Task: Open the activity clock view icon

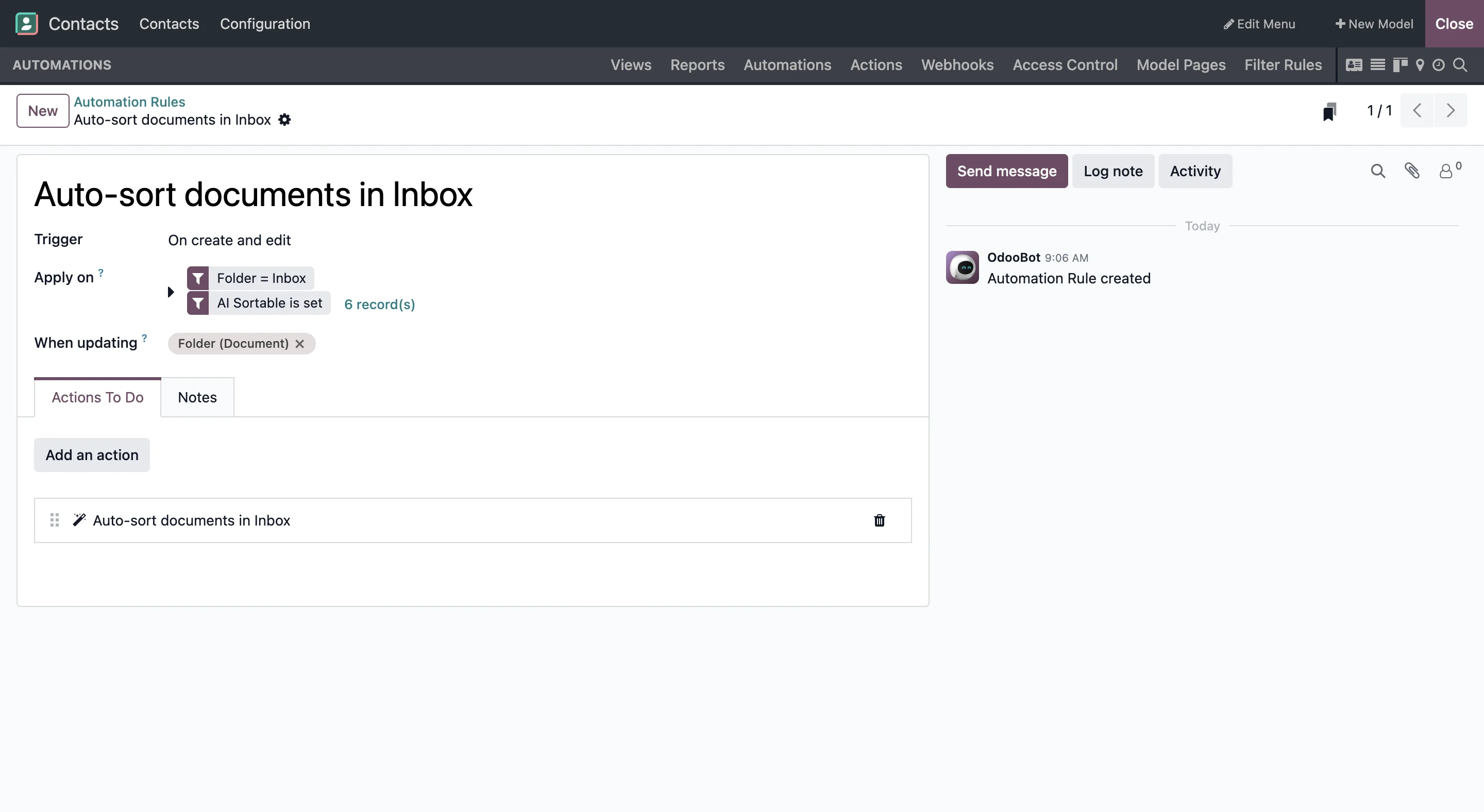Action: [x=1439, y=65]
